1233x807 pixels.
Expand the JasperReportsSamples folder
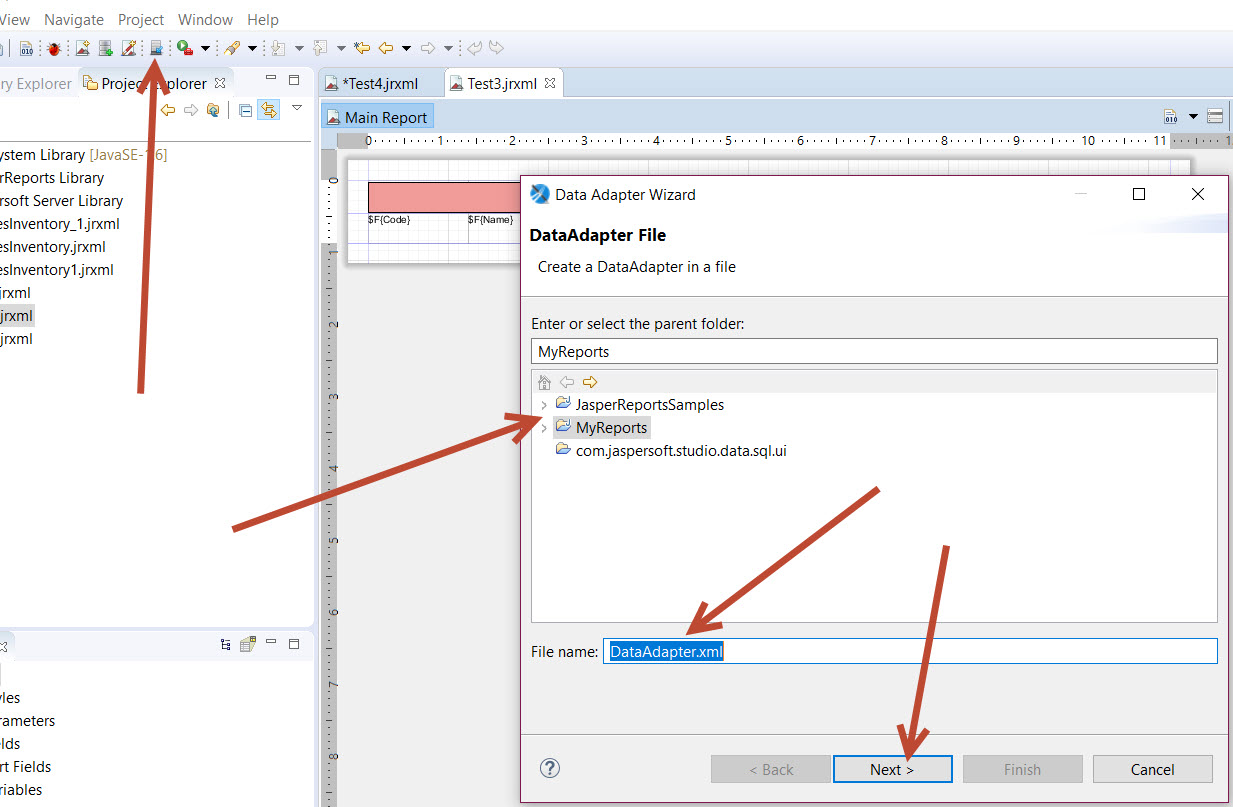pos(544,405)
